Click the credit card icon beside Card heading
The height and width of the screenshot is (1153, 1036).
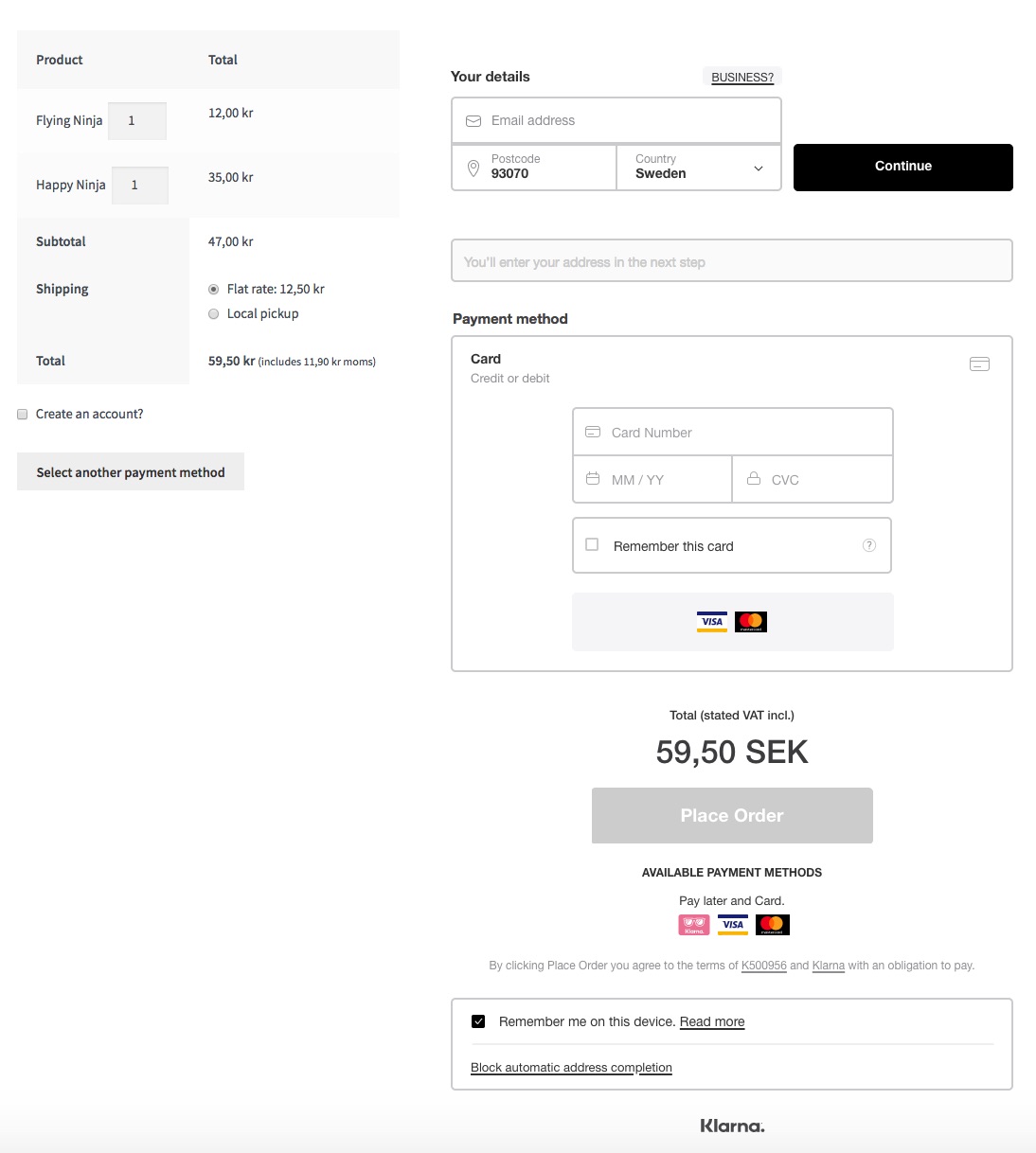click(979, 364)
